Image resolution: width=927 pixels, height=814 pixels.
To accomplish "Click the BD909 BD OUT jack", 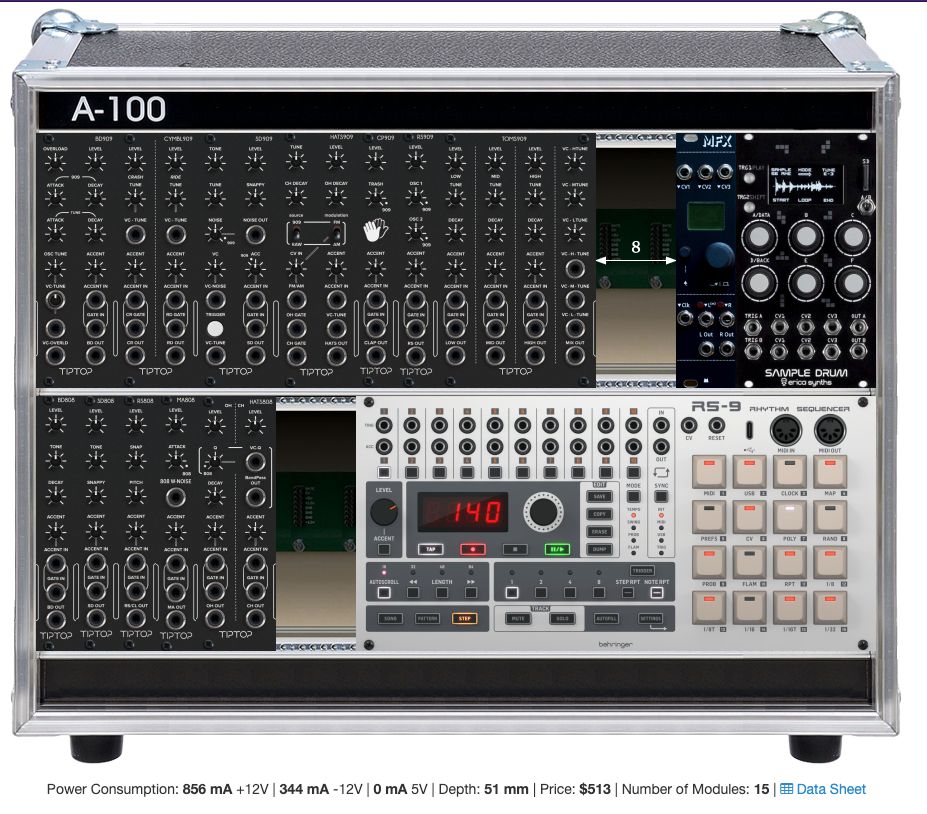I will click(x=95, y=355).
